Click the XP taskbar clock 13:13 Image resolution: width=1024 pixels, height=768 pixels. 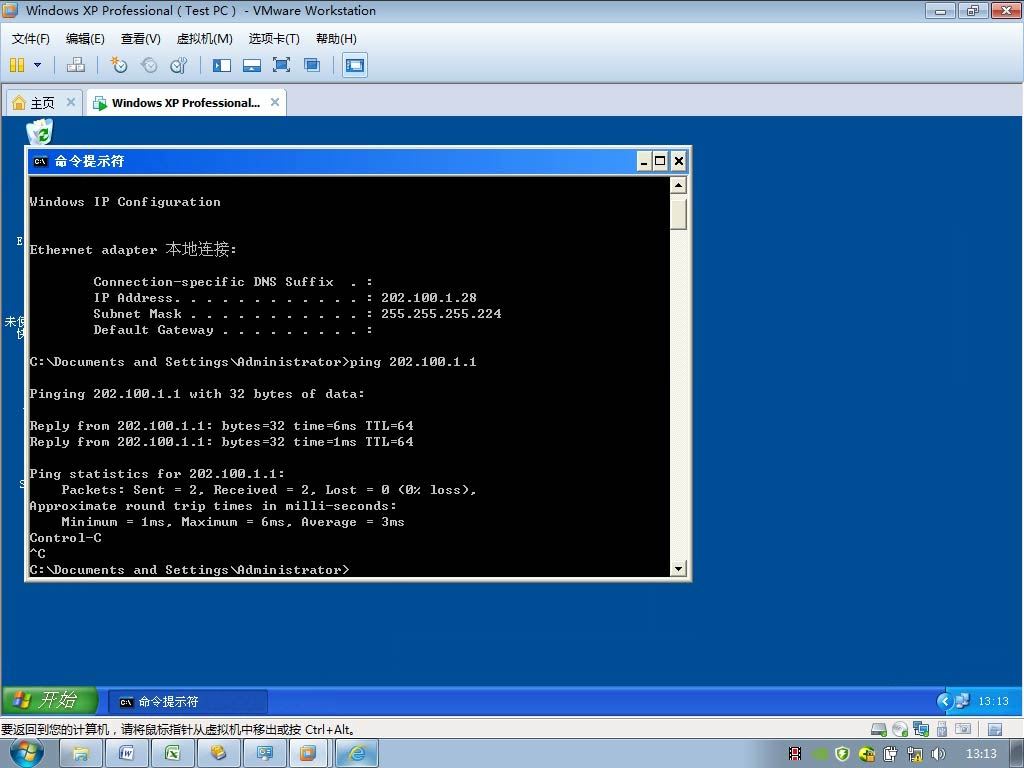click(993, 701)
